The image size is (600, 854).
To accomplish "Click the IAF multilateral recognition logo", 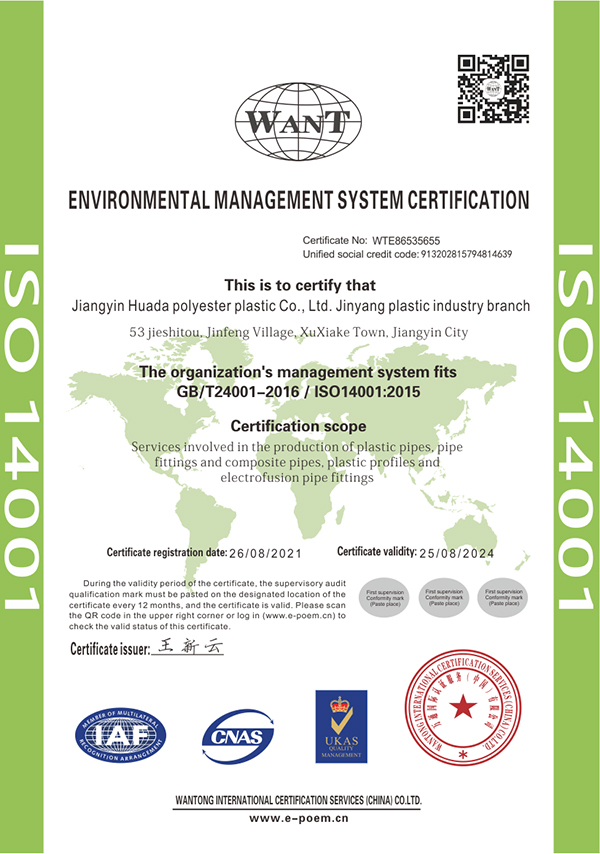I will pyautogui.click(x=120, y=735).
